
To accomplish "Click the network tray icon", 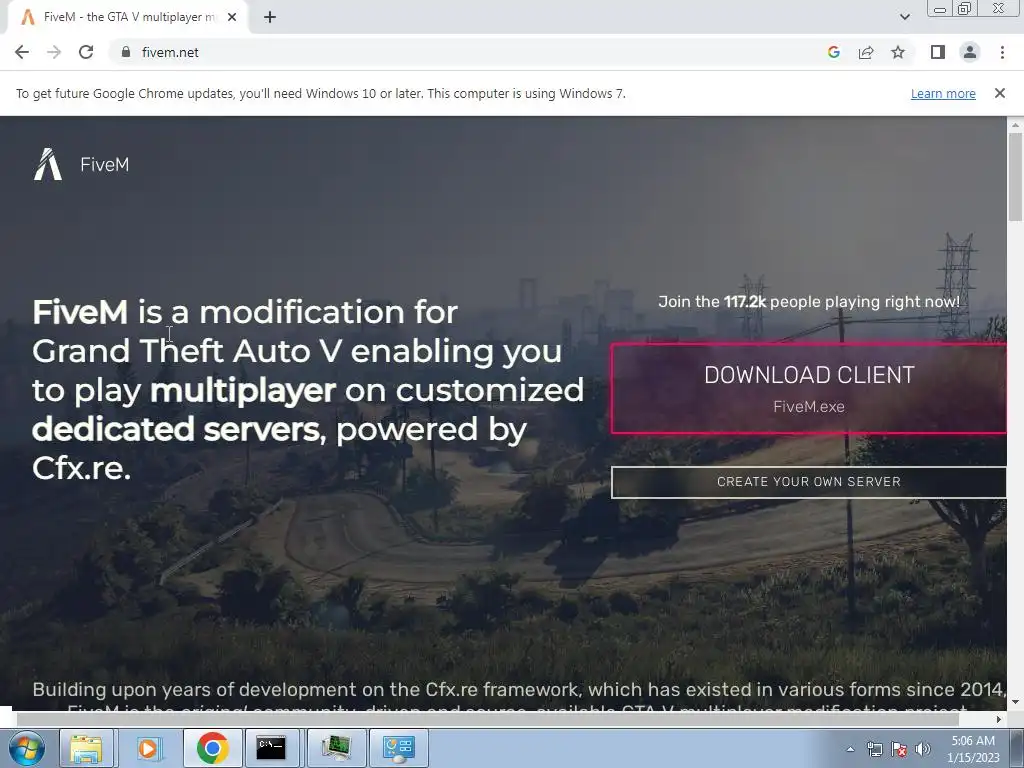I will tap(874, 749).
